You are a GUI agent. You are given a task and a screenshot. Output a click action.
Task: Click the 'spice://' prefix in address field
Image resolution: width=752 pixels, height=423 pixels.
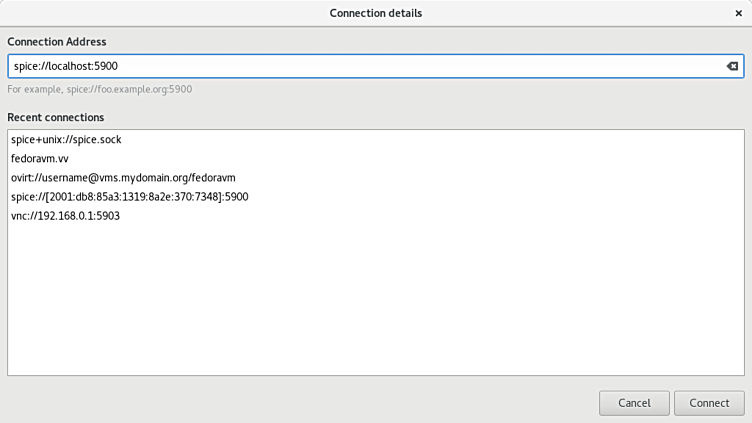tap(30, 66)
